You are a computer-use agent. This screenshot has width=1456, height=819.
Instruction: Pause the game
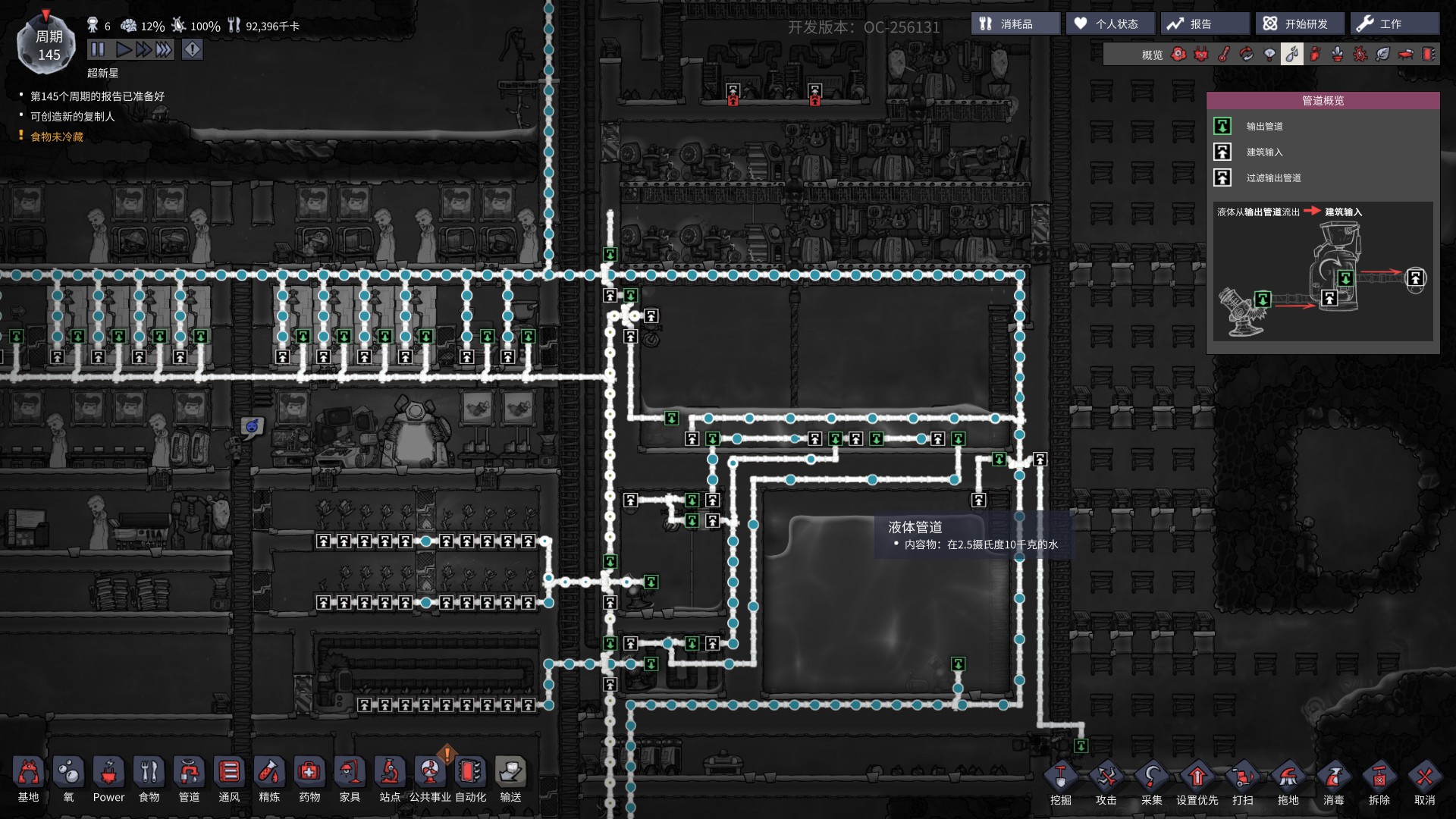click(98, 50)
